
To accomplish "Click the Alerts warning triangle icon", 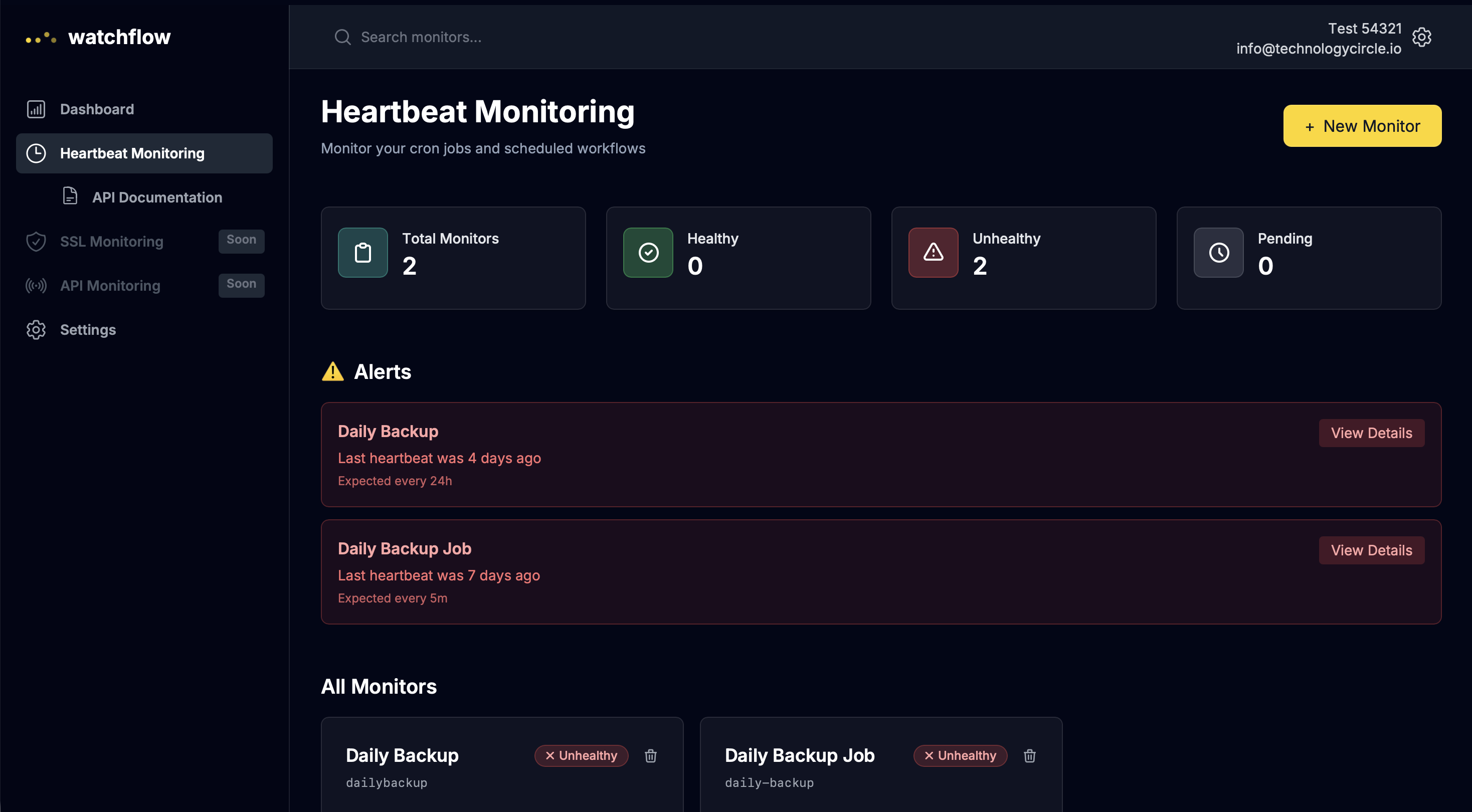I will (333, 371).
